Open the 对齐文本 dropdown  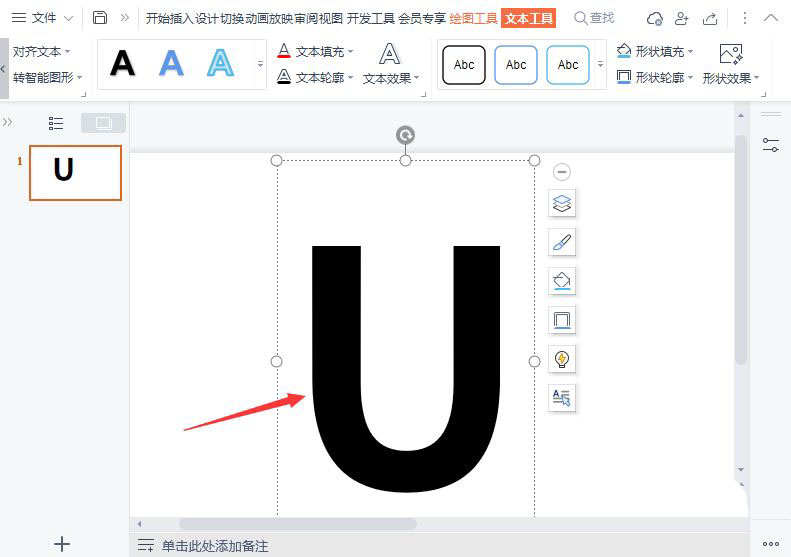tap(41, 51)
